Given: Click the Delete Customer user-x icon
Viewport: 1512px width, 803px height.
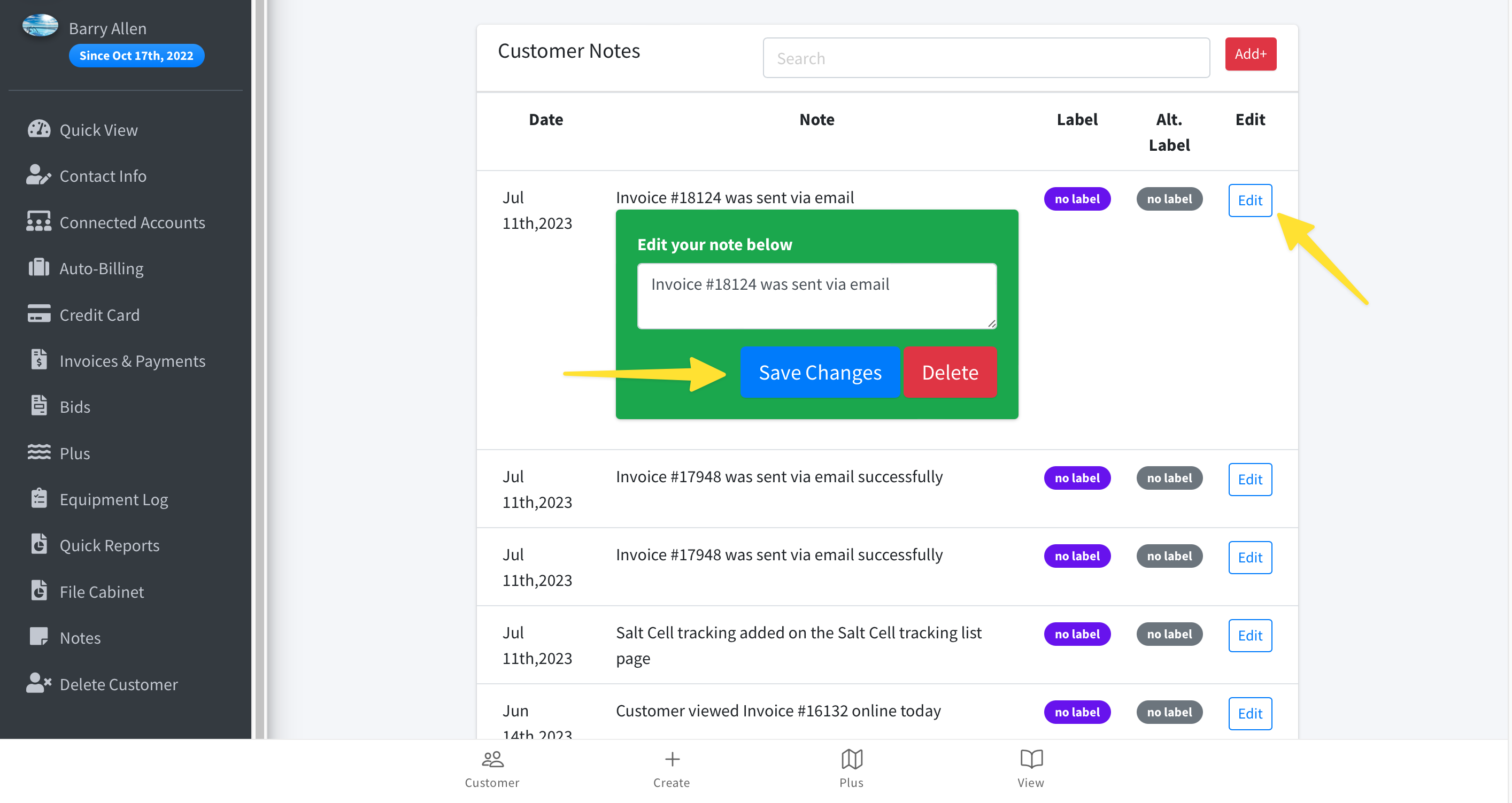Looking at the screenshot, I should click(38, 684).
